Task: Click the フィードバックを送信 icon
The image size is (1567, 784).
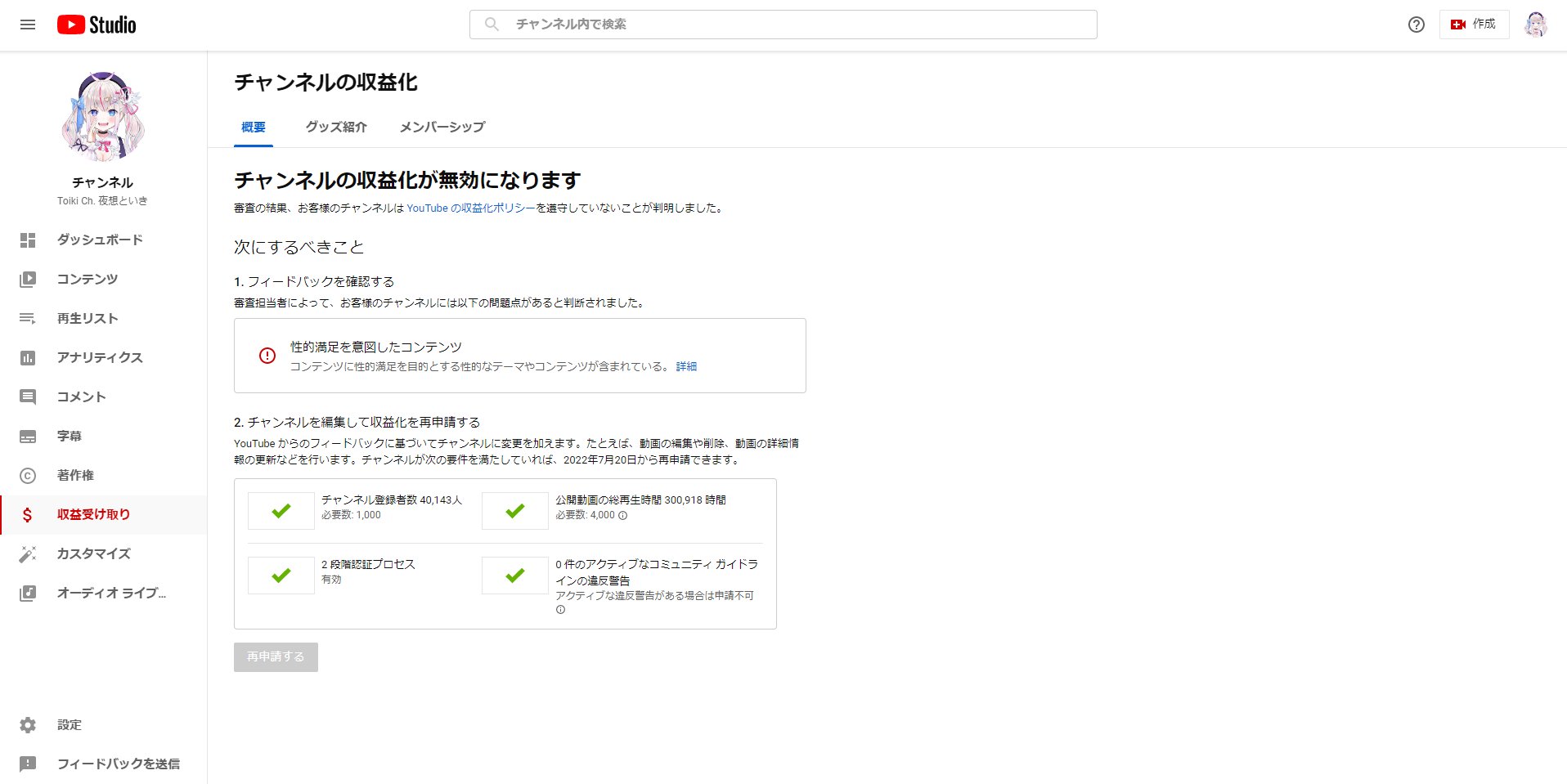Action: pyautogui.click(x=28, y=764)
